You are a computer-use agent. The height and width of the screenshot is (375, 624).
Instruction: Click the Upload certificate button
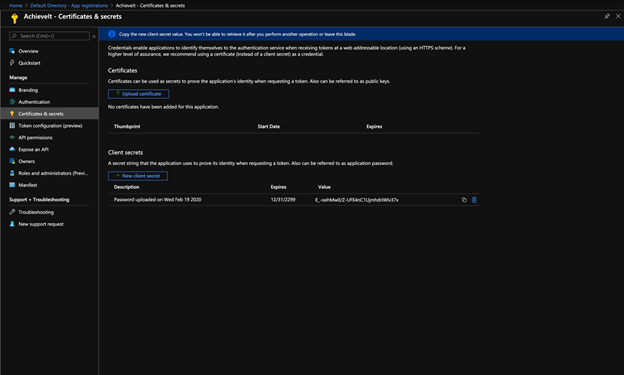coord(138,94)
